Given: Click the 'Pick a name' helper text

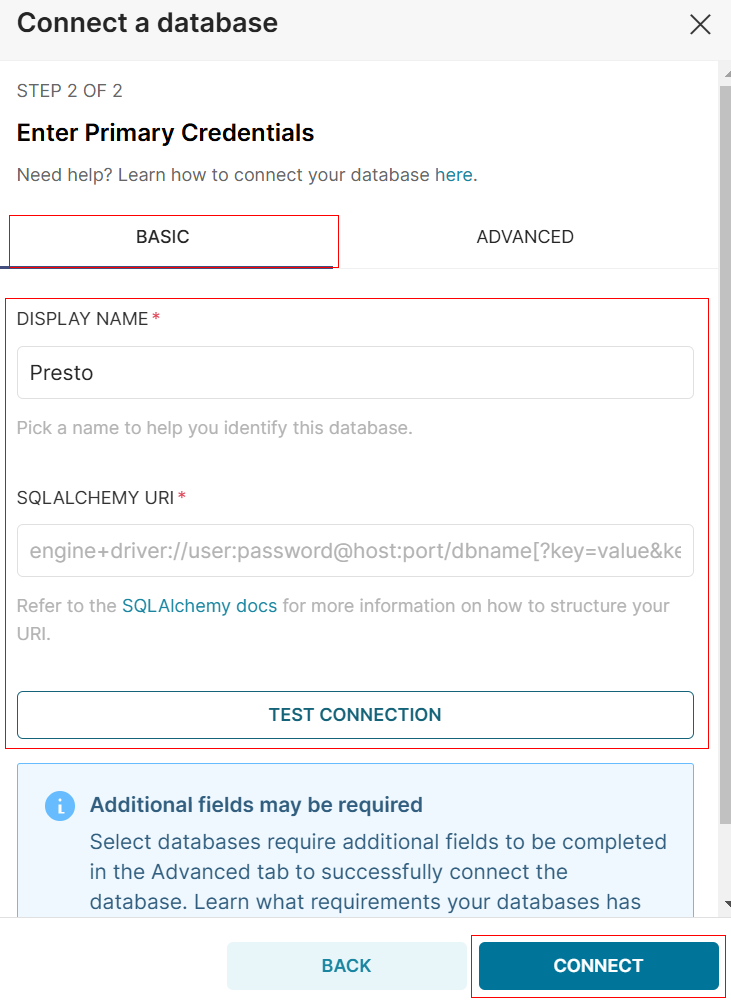Looking at the screenshot, I should click(214, 428).
